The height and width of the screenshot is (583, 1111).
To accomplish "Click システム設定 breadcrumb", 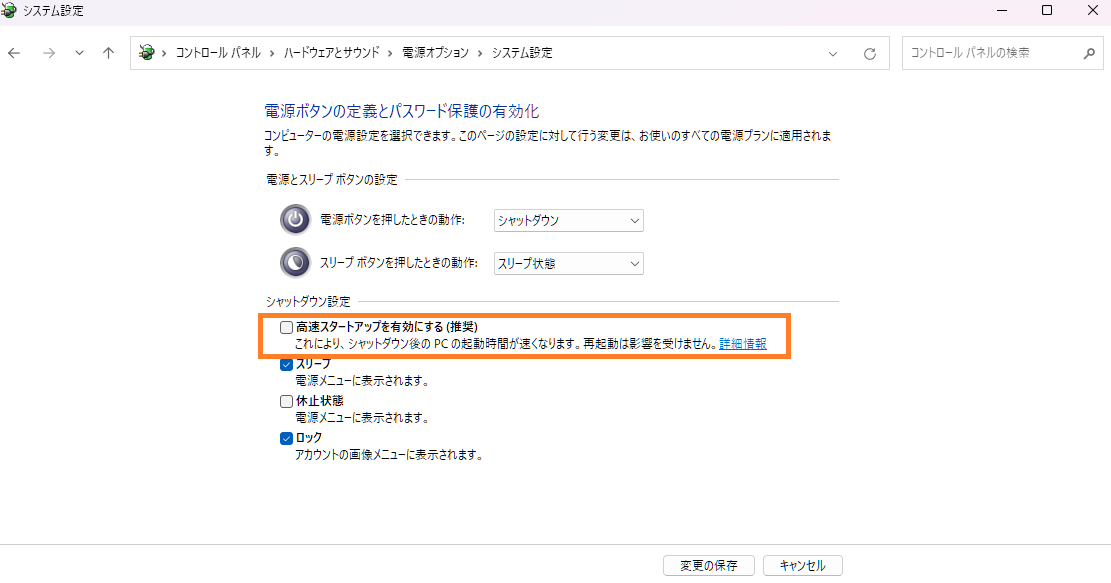I will pyautogui.click(x=522, y=53).
